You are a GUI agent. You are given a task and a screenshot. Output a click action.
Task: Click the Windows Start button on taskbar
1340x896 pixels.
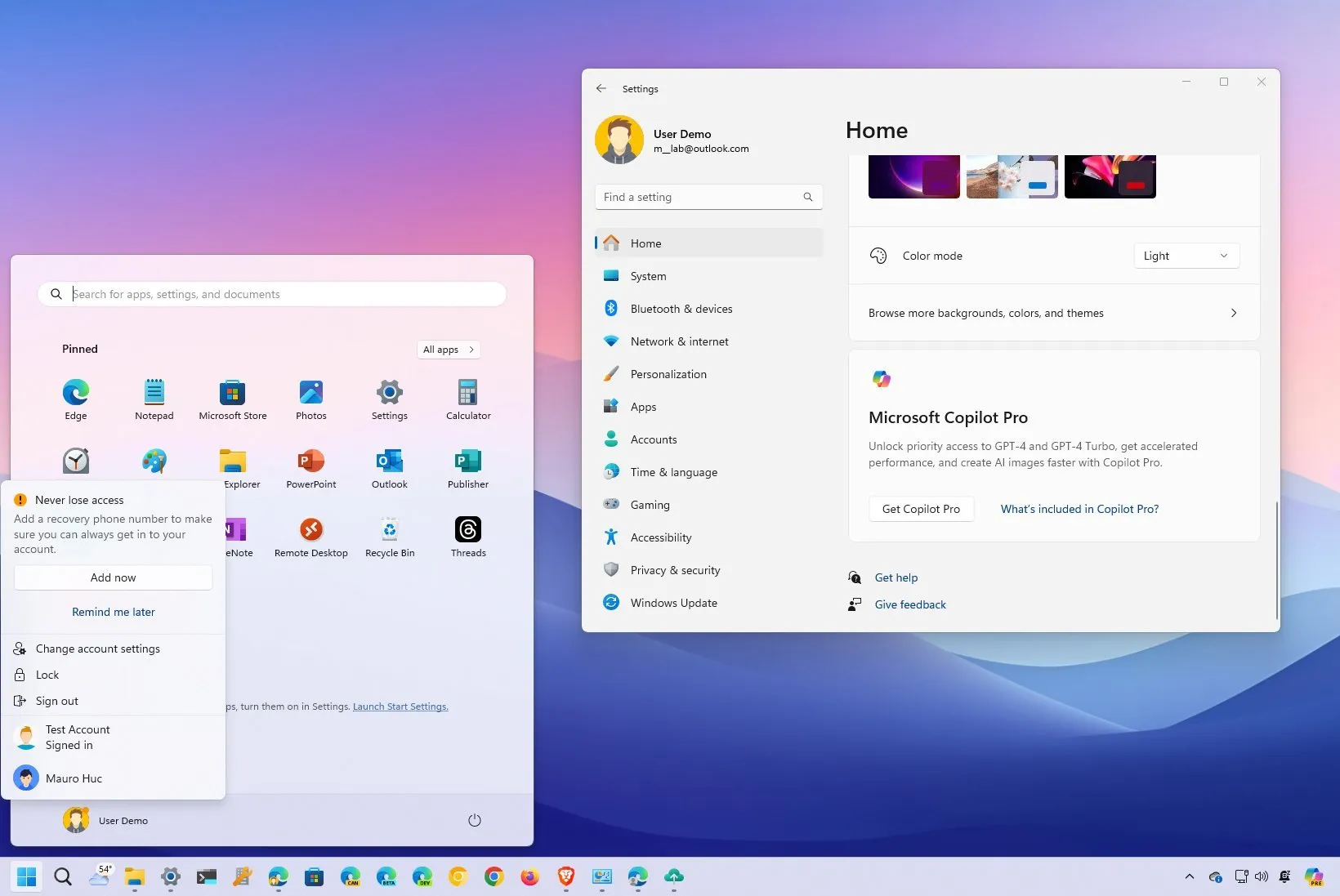27,877
